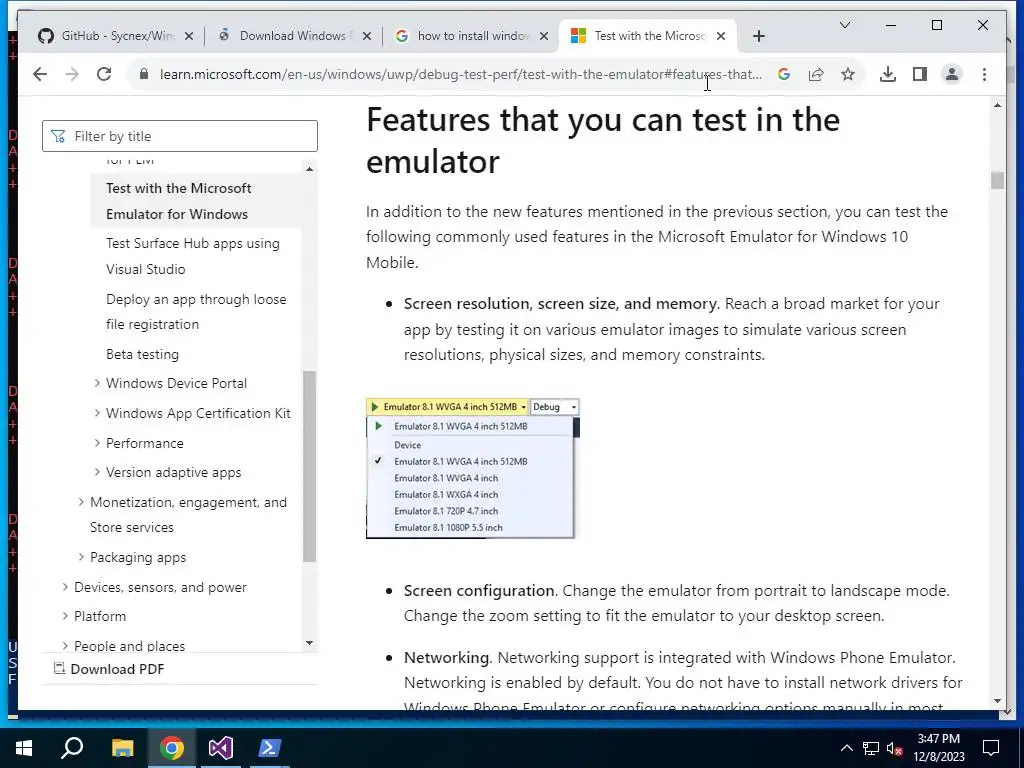Screen dimensions: 1024x768
Task: Go back with the browser back arrow
Action: (40, 74)
